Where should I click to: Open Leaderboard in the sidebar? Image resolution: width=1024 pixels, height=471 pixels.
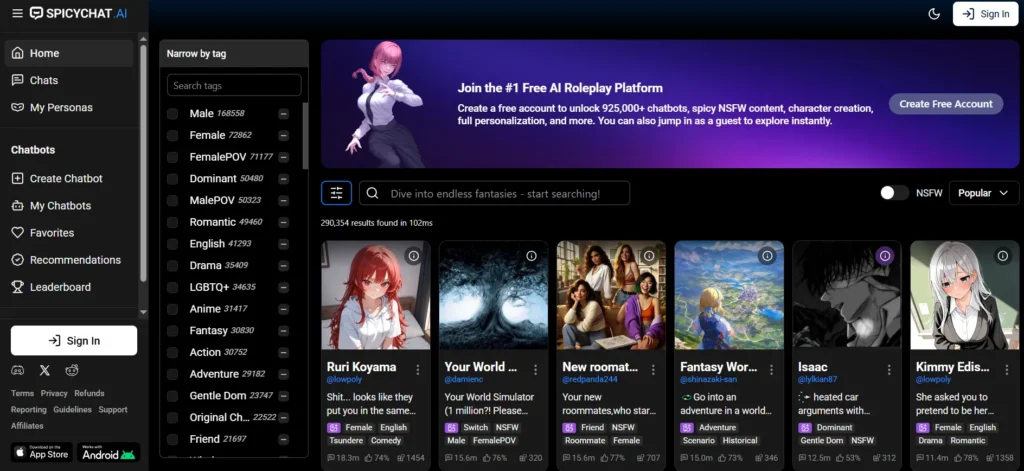point(60,287)
